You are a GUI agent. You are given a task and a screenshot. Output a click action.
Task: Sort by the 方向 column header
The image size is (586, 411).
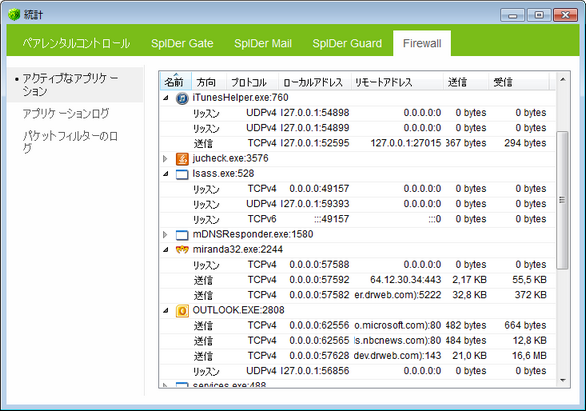[209, 81]
